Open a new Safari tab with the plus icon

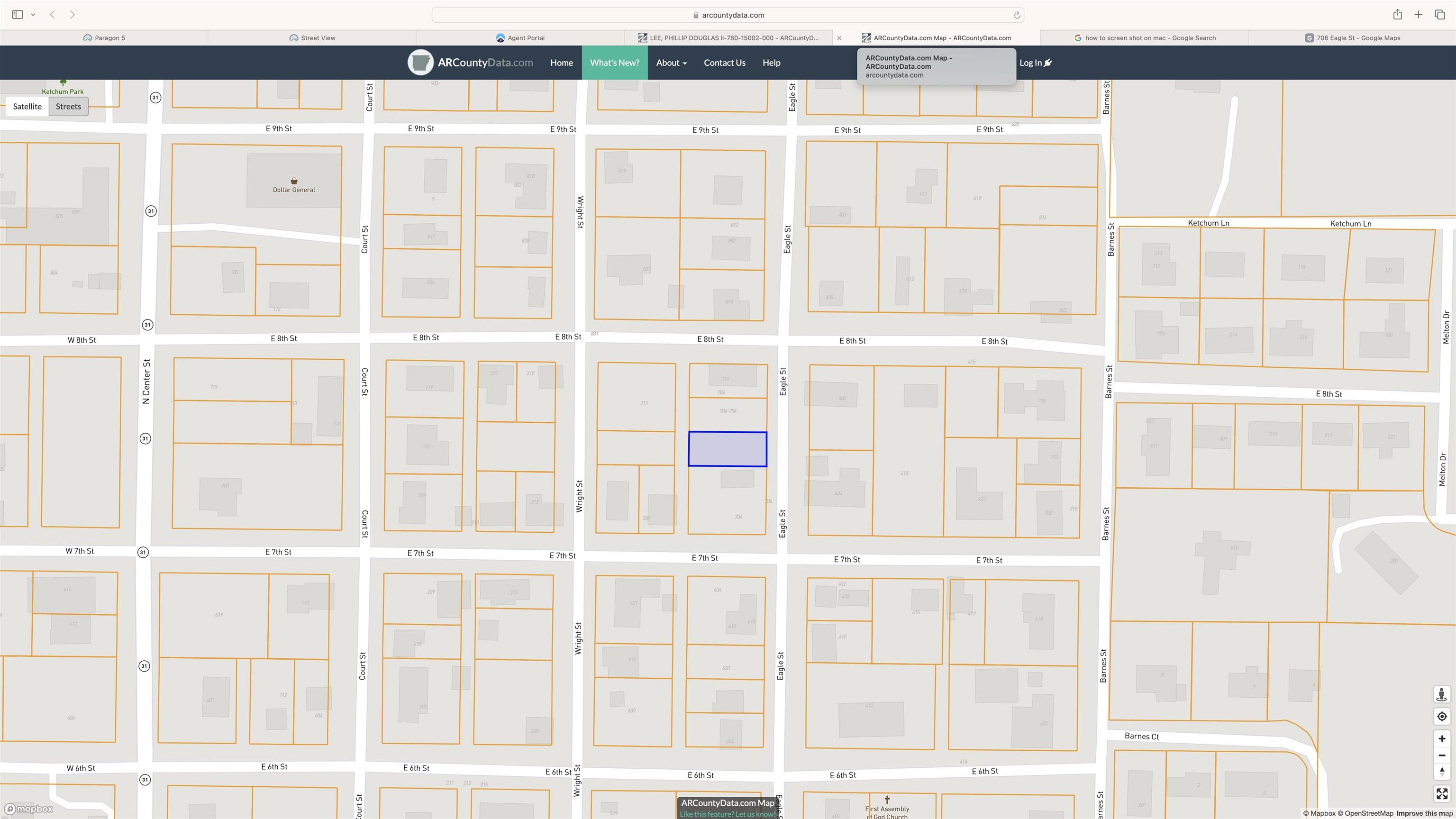pos(1418,15)
